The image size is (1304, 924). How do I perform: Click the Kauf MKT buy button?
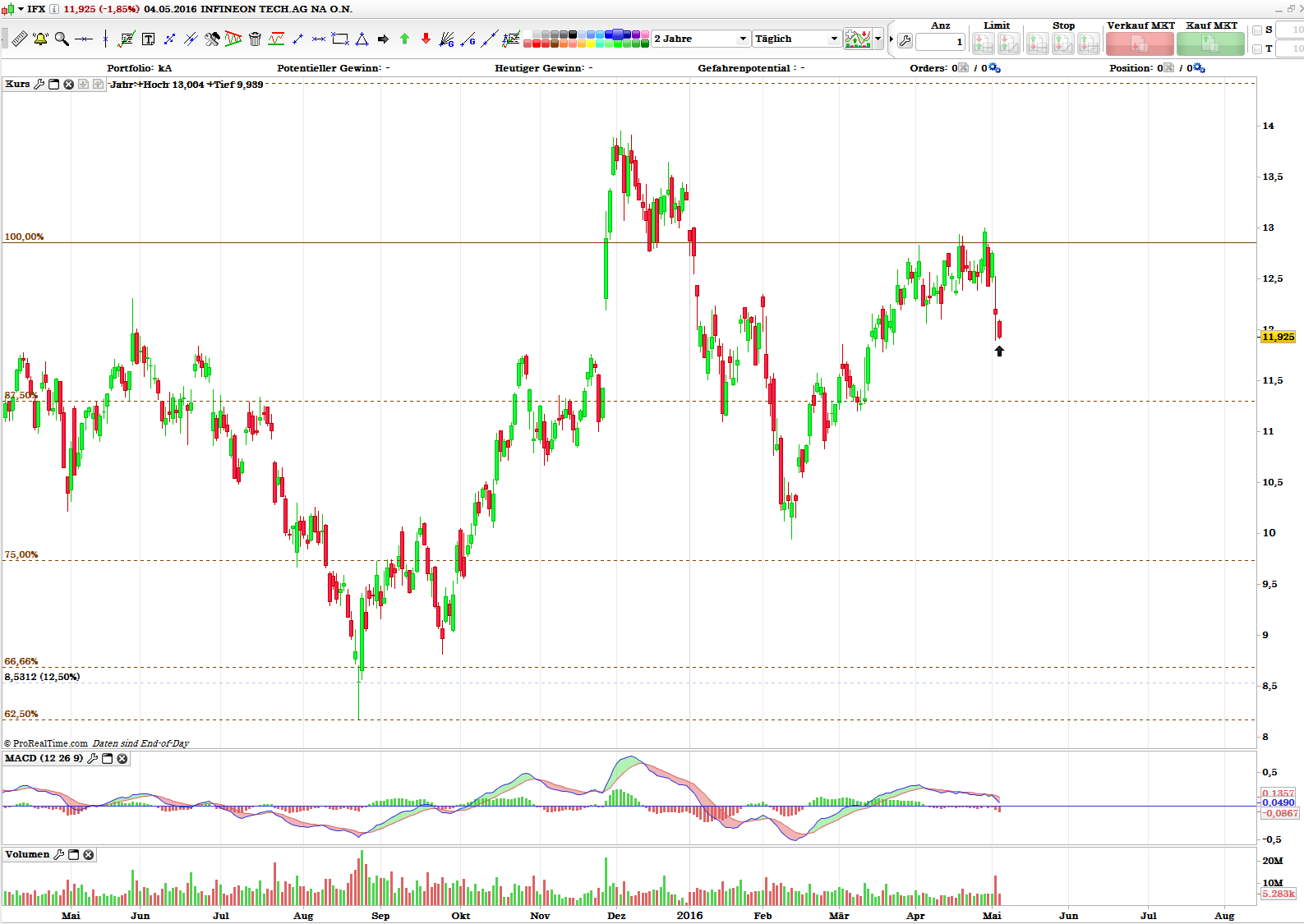click(x=1210, y=44)
